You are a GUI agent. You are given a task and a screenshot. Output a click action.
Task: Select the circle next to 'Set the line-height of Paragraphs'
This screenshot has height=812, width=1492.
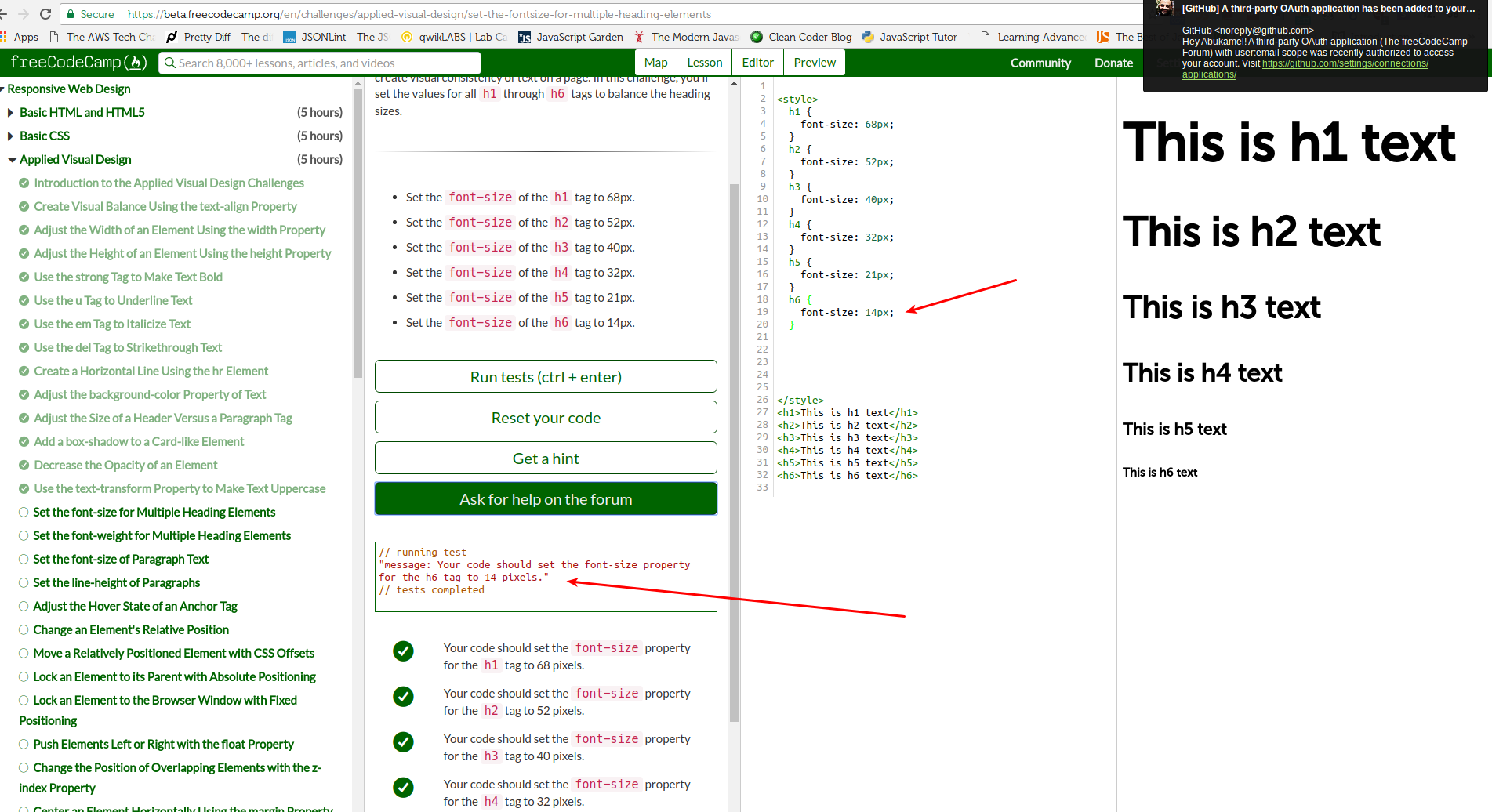[23, 582]
